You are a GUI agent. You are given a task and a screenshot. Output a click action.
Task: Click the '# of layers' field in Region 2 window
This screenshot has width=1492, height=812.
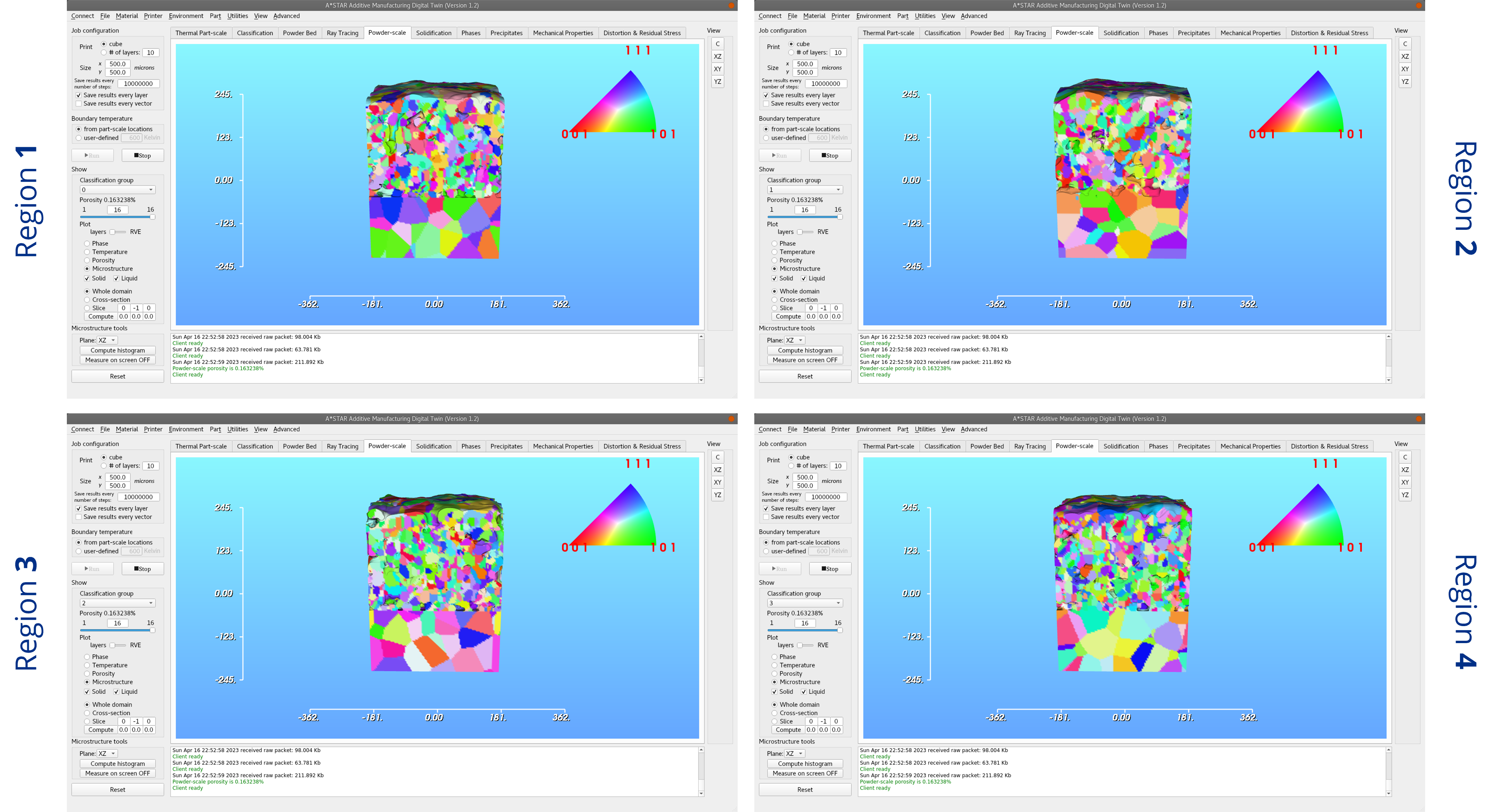pos(837,53)
